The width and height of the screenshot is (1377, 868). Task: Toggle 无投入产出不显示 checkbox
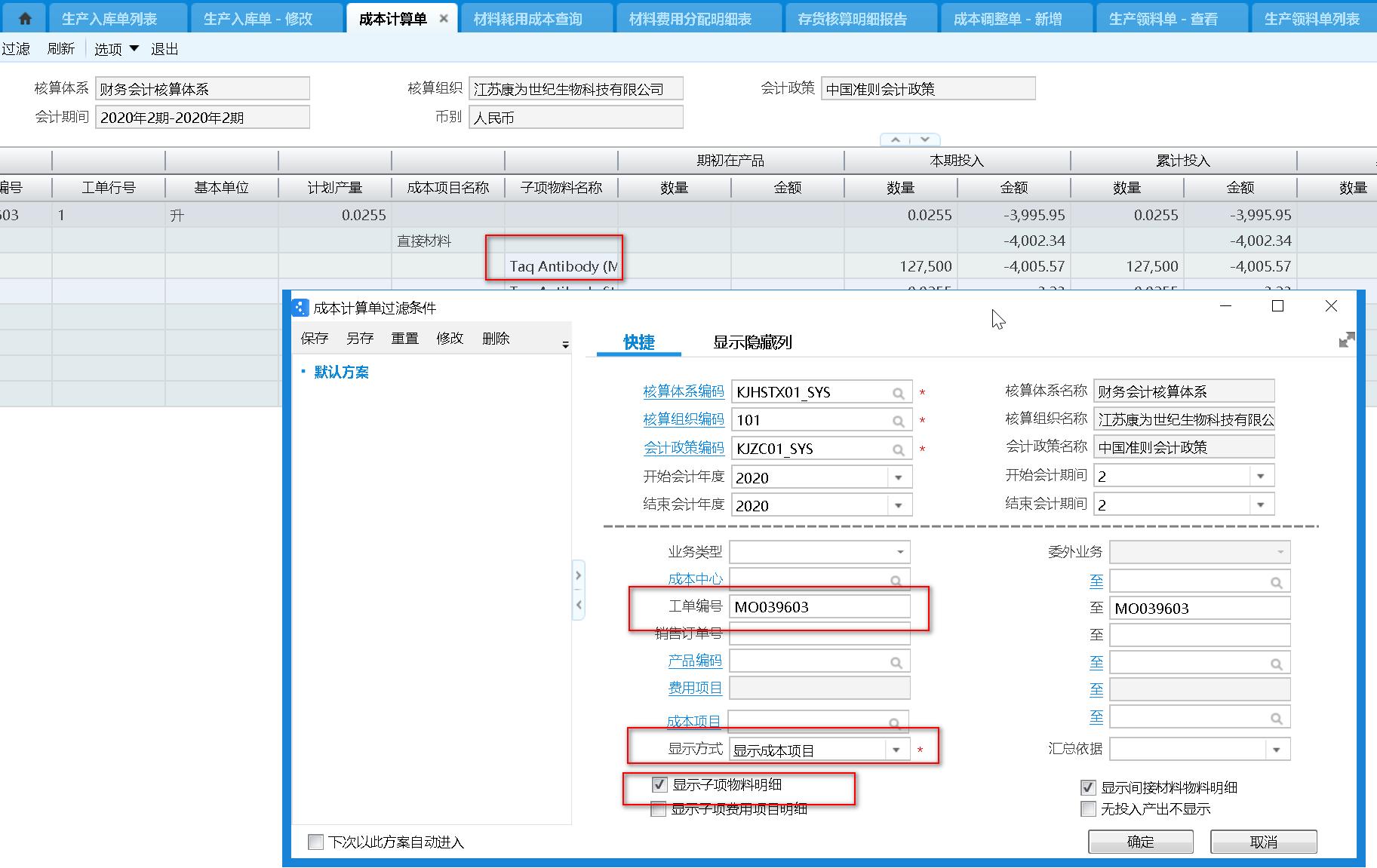pyautogui.click(x=1088, y=809)
